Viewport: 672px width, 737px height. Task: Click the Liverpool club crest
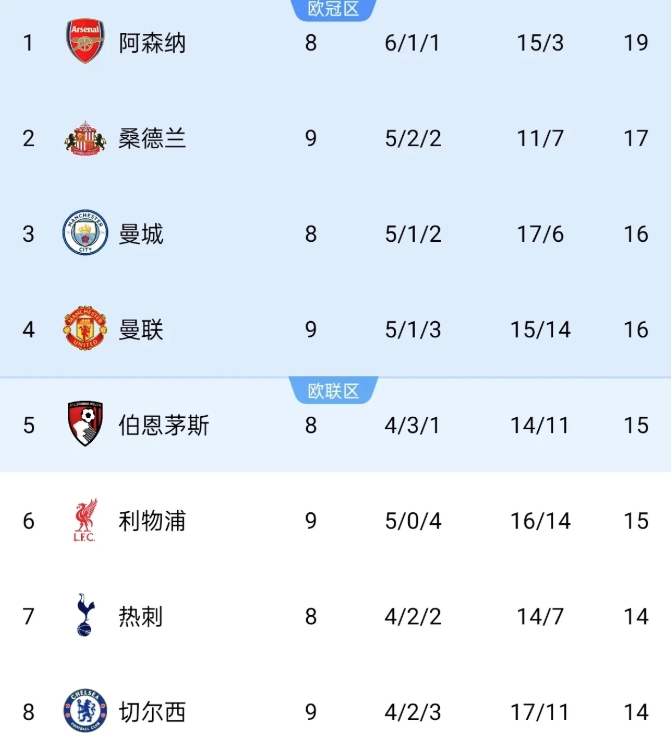point(85,521)
